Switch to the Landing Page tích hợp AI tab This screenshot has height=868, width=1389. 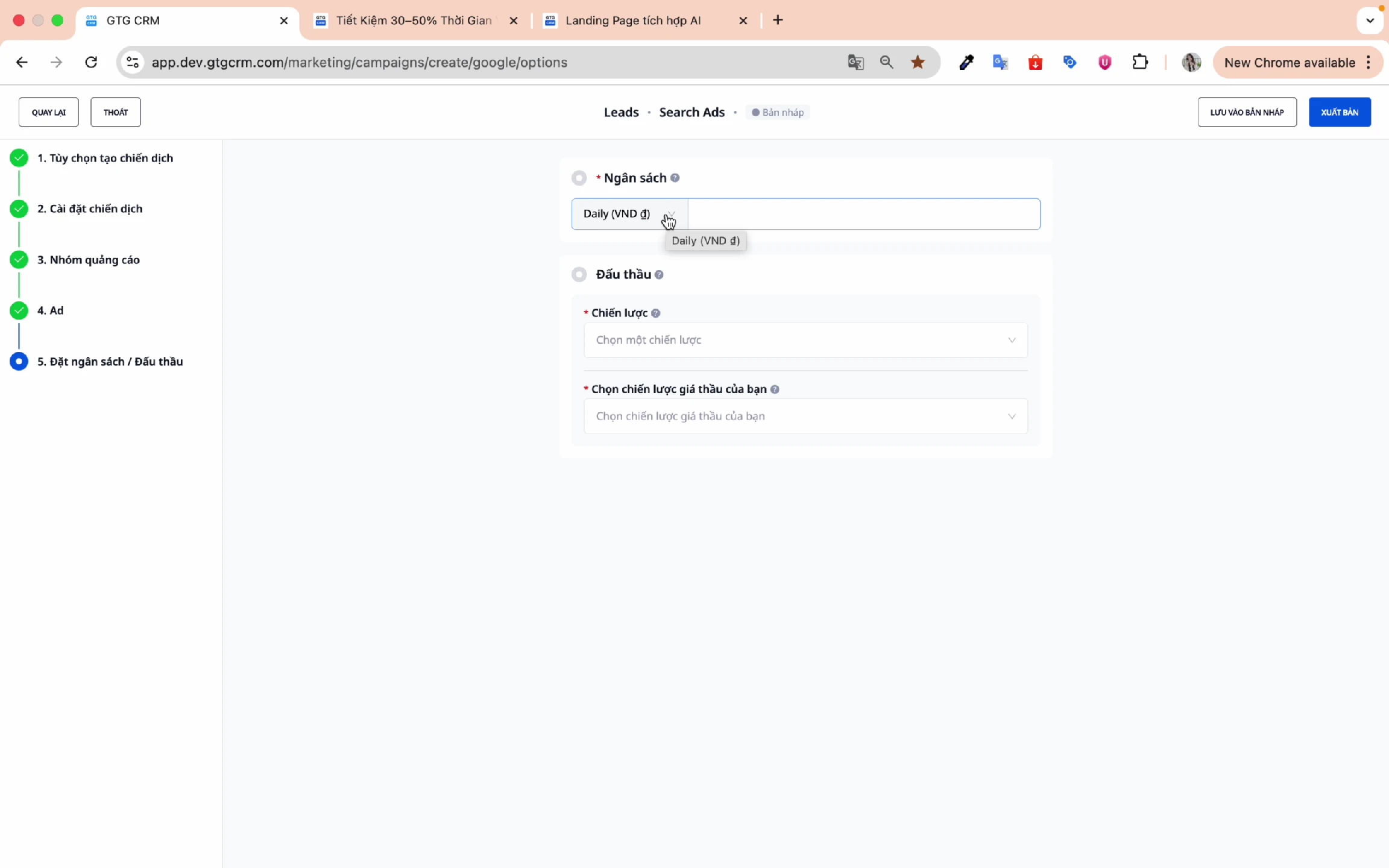[633, 20]
